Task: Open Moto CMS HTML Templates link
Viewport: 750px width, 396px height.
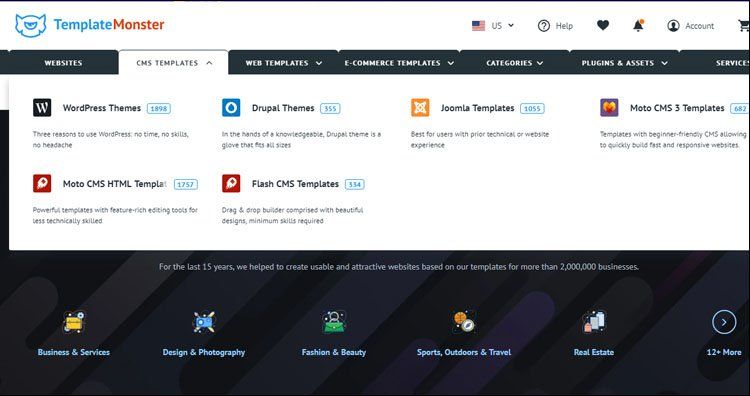Action: click(115, 184)
